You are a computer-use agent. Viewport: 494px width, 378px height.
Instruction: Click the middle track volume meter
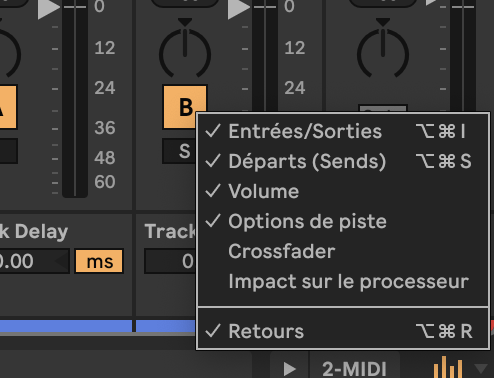point(265,57)
